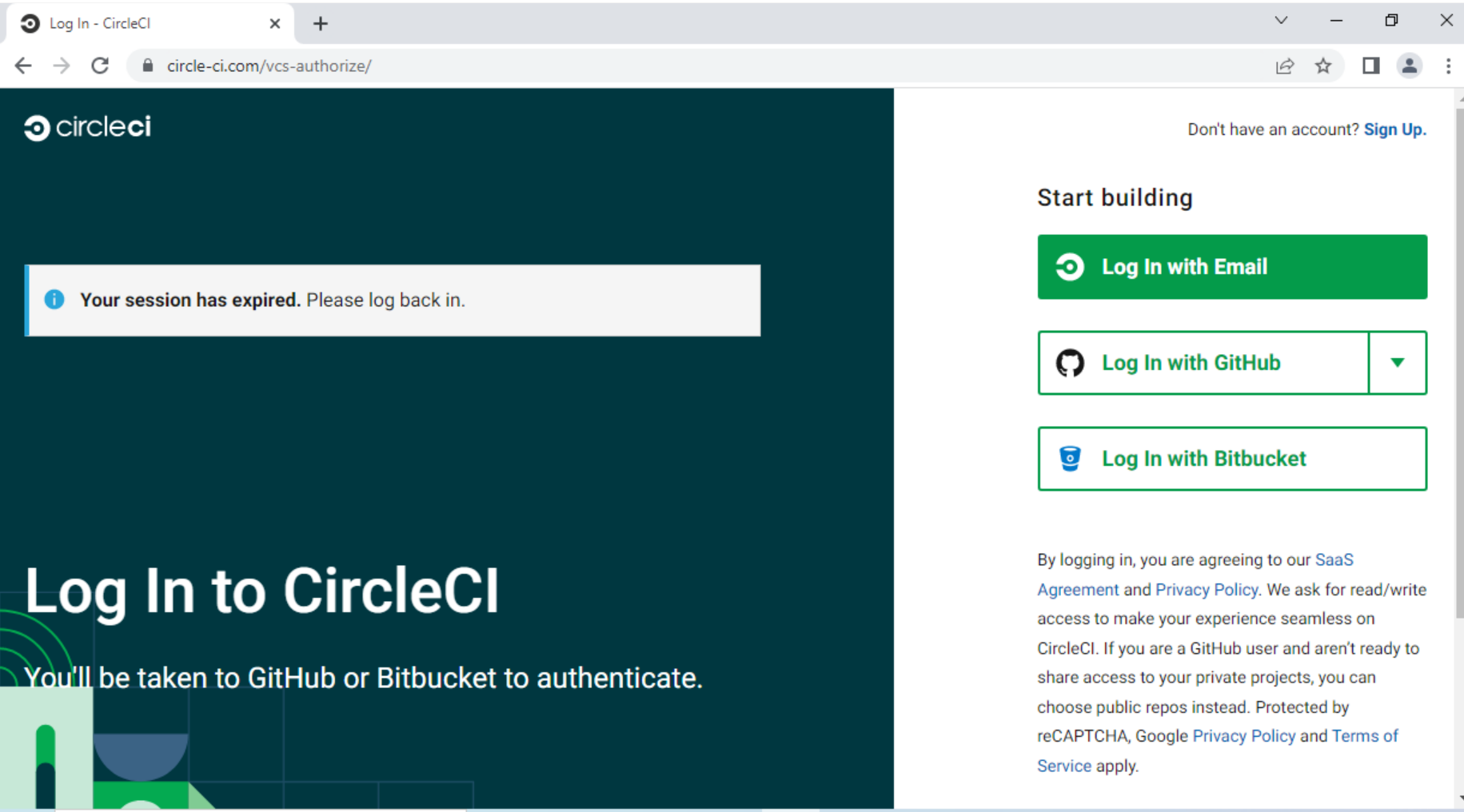Click the GitHub octocat icon

pyautogui.click(x=1070, y=363)
